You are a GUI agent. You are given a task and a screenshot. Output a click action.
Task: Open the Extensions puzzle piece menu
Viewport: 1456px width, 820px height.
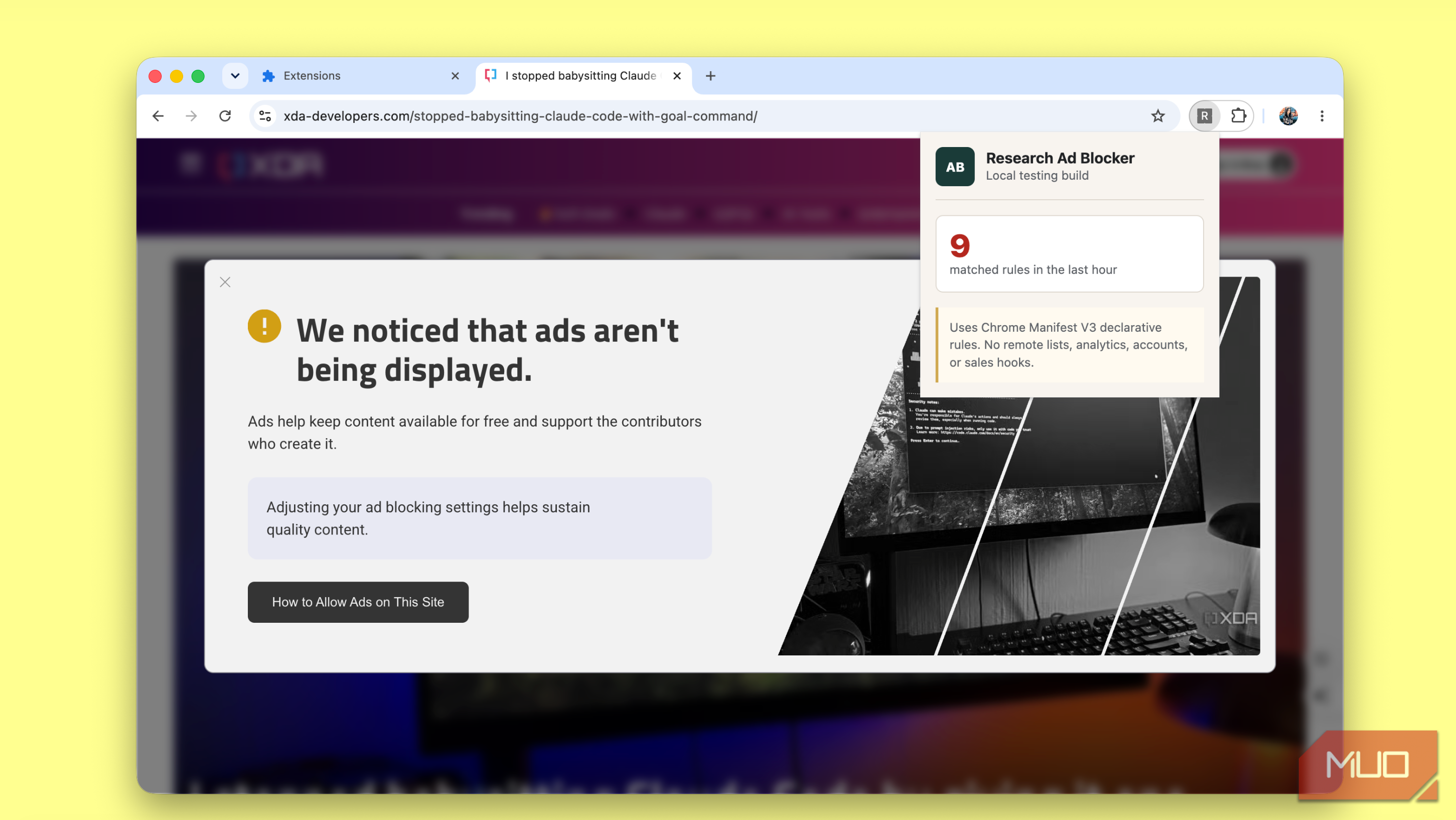[1238, 116]
